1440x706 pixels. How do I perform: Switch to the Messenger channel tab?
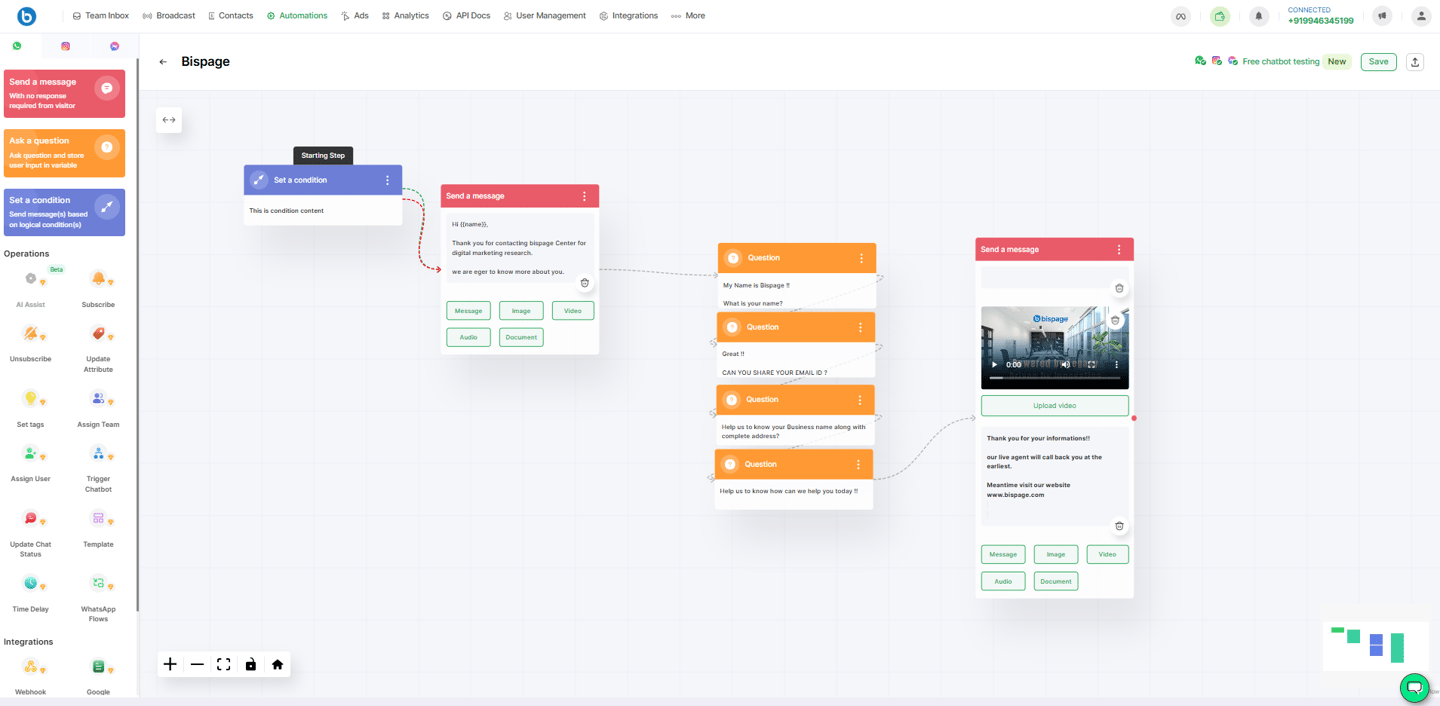pyautogui.click(x=115, y=46)
